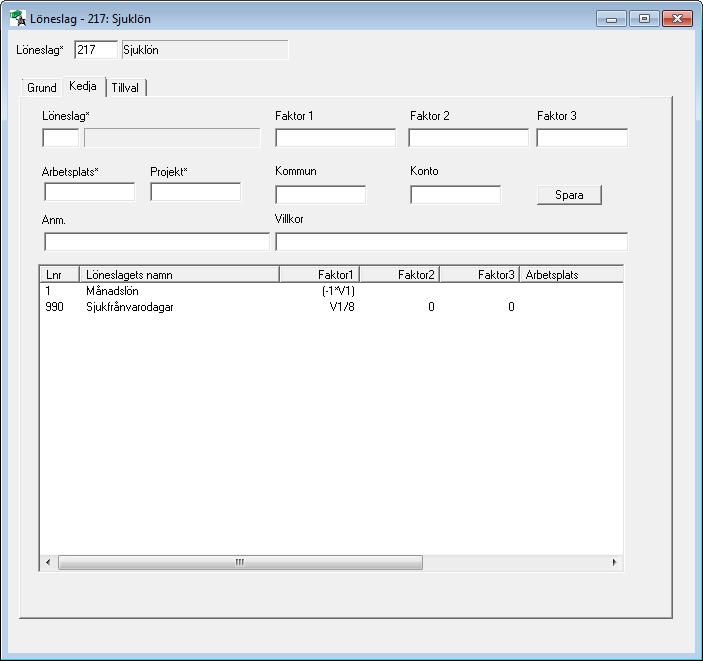
Task: Focus the Faktor 2 input field
Action: (x=468, y=138)
